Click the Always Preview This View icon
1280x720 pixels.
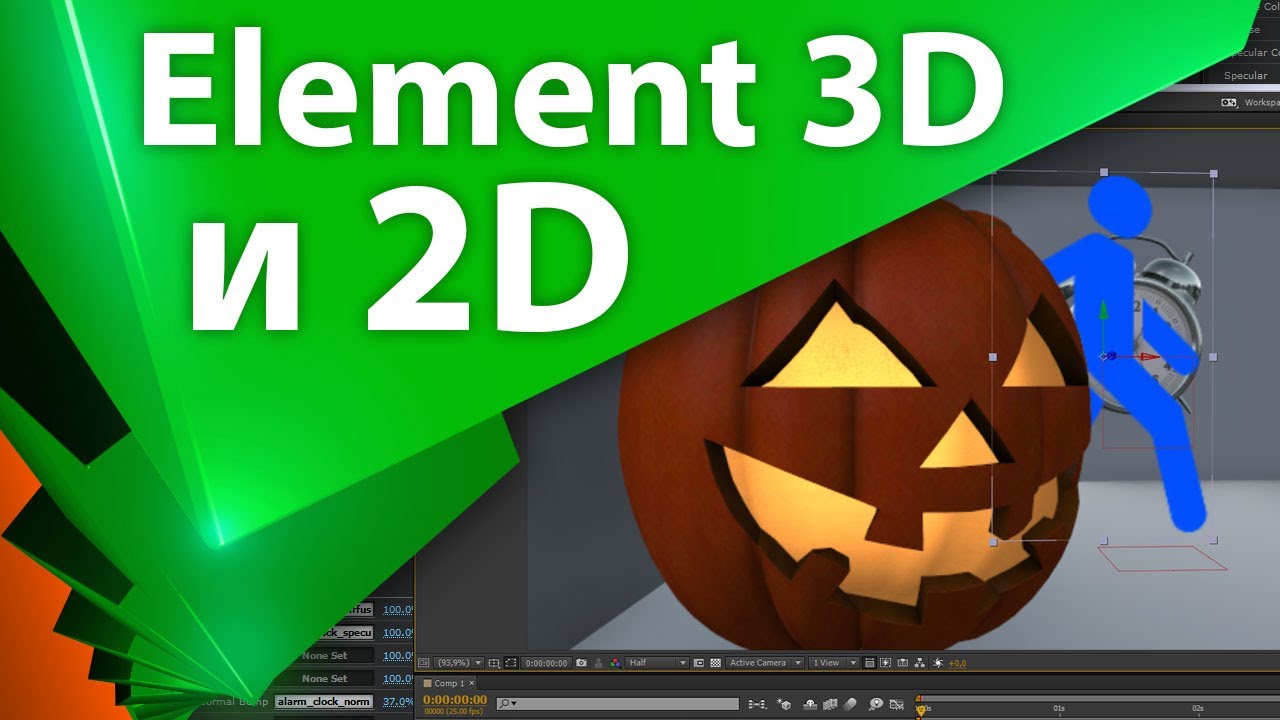423,663
